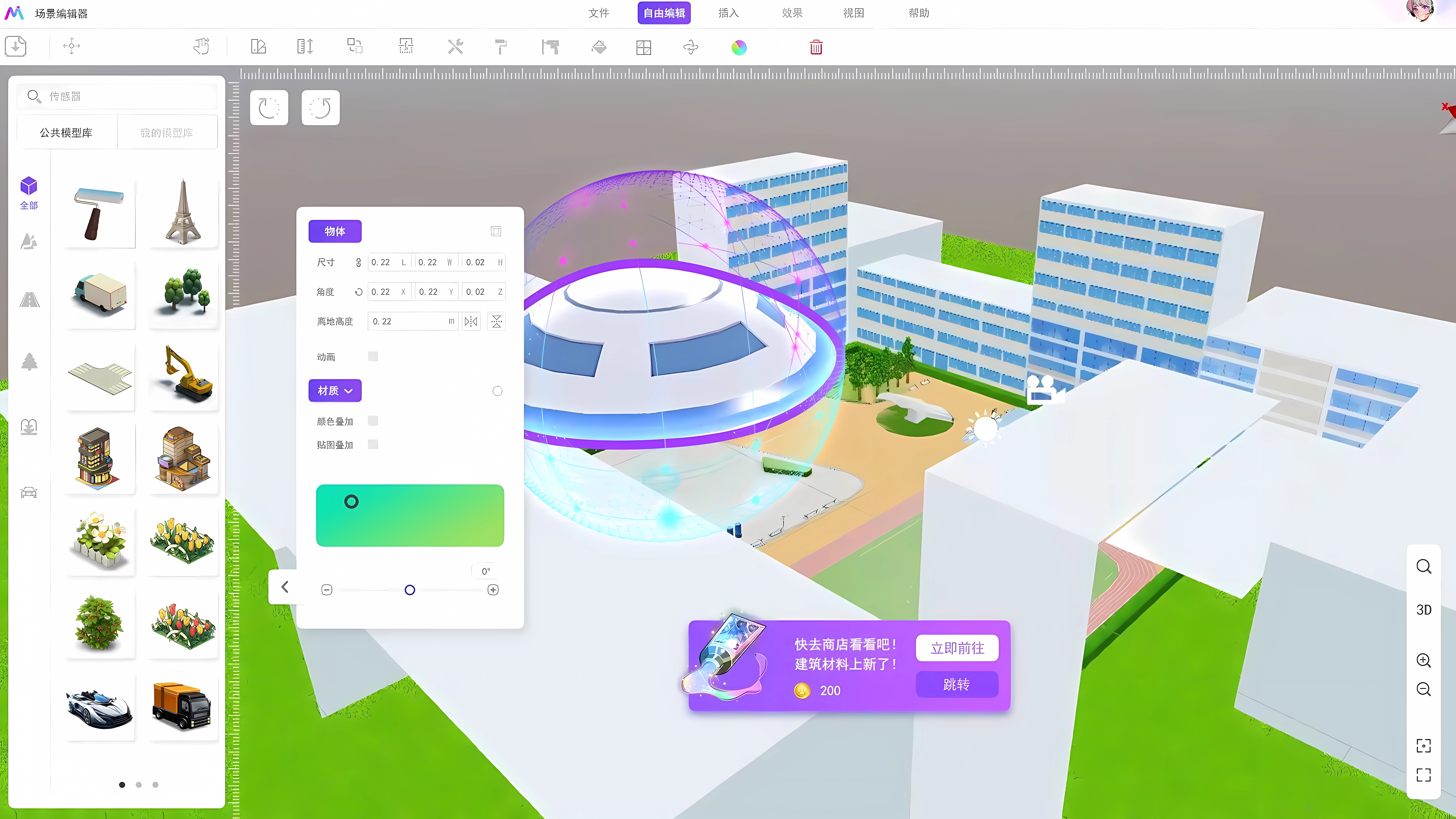This screenshot has height=819, width=1456.
Task: Click the import/download icon in toolbar
Action: pos(16,46)
